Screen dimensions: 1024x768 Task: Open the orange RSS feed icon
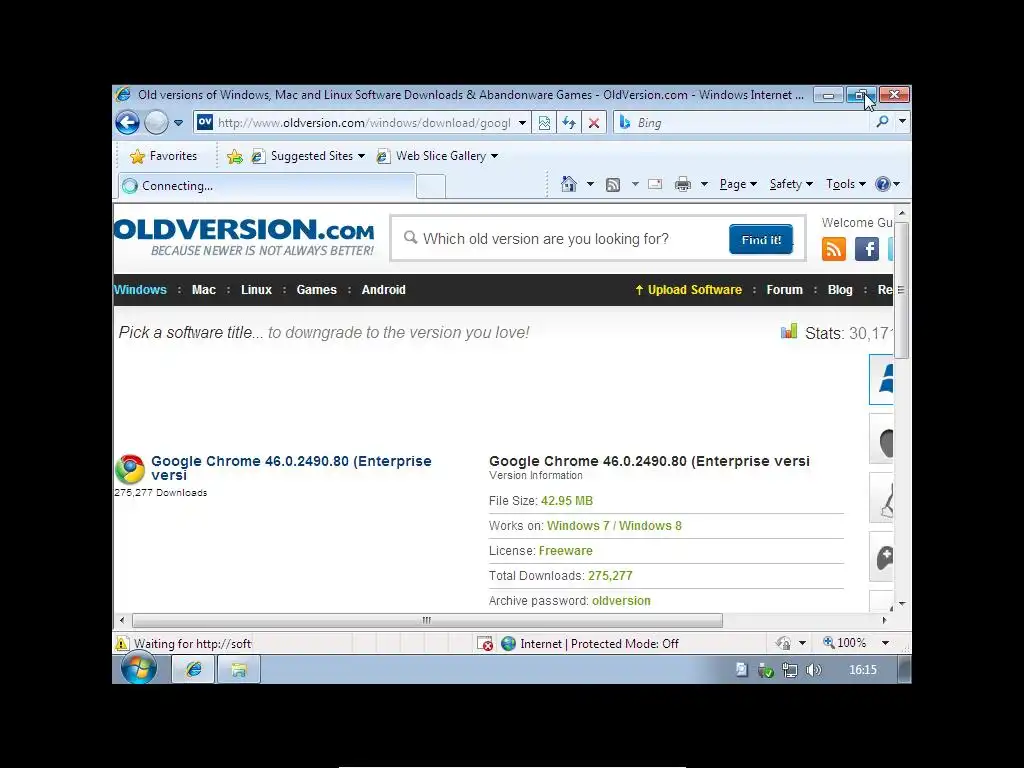834,249
